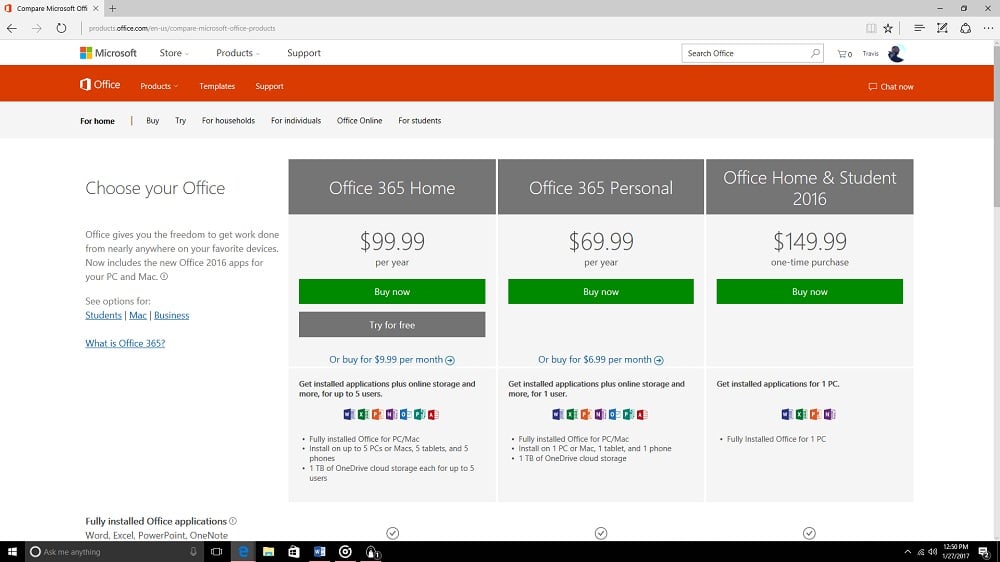Image resolution: width=1000 pixels, height=562 pixels.
Task: Open the Edge Hub icon
Action: [x=919, y=28]
